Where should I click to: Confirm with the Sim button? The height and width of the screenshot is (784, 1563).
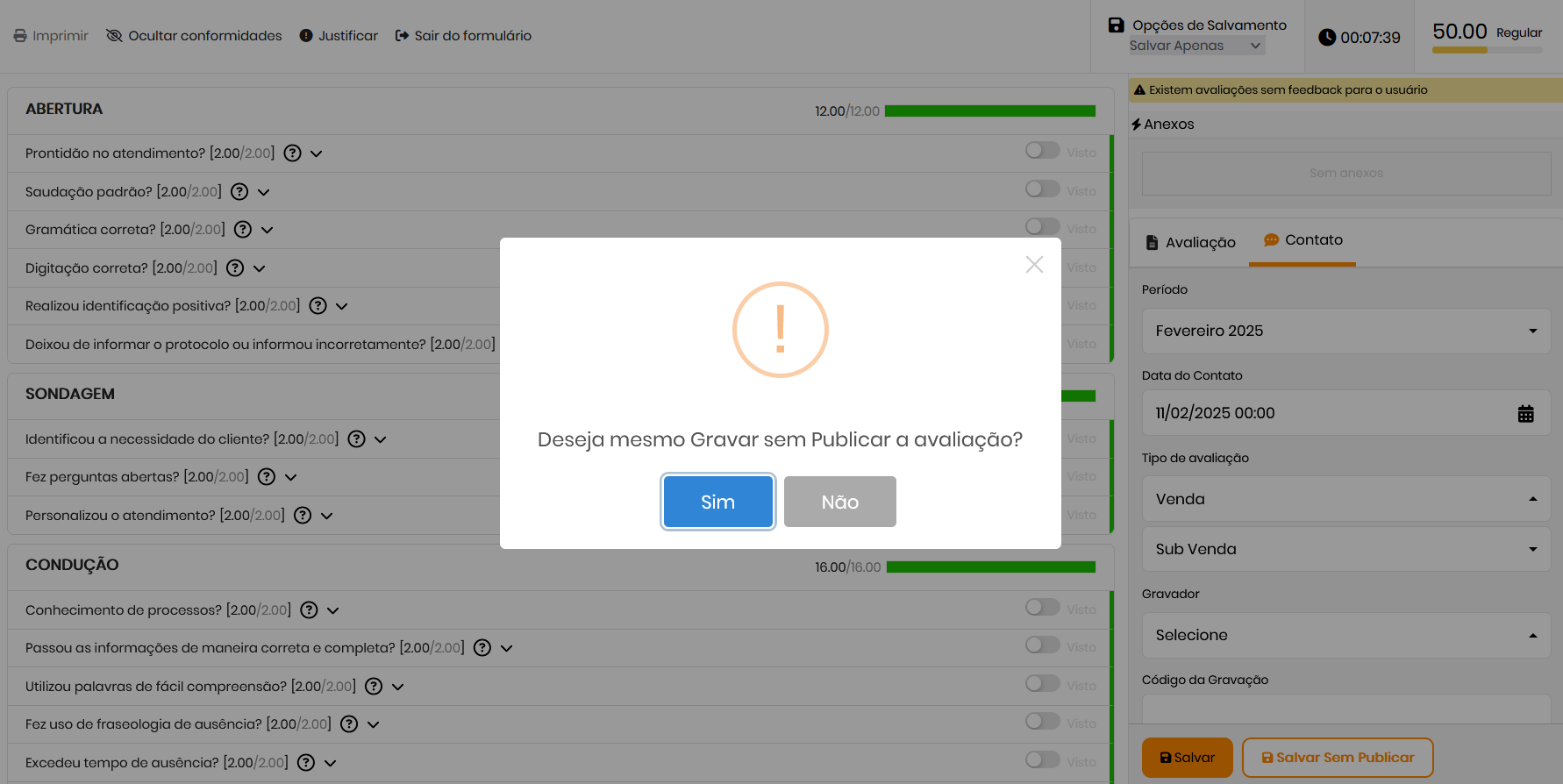(x=717, y=502)
